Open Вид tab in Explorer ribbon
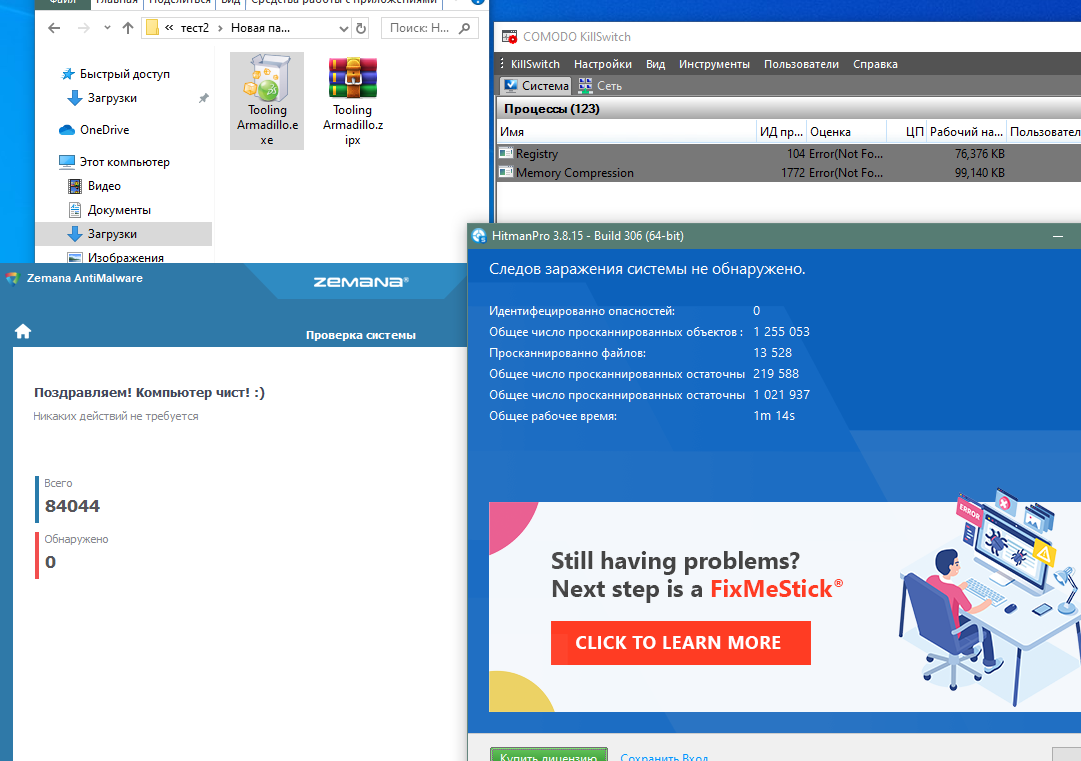 230,3
